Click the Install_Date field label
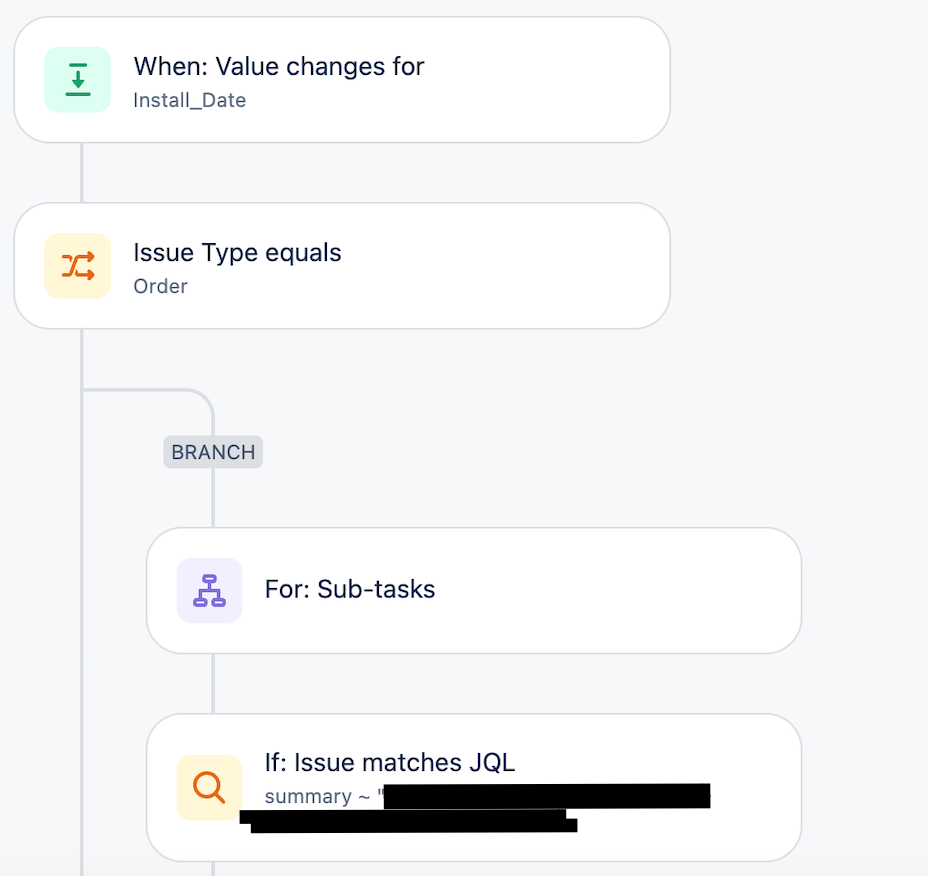Screen dimensions: 928x876 tap(189, 100)
